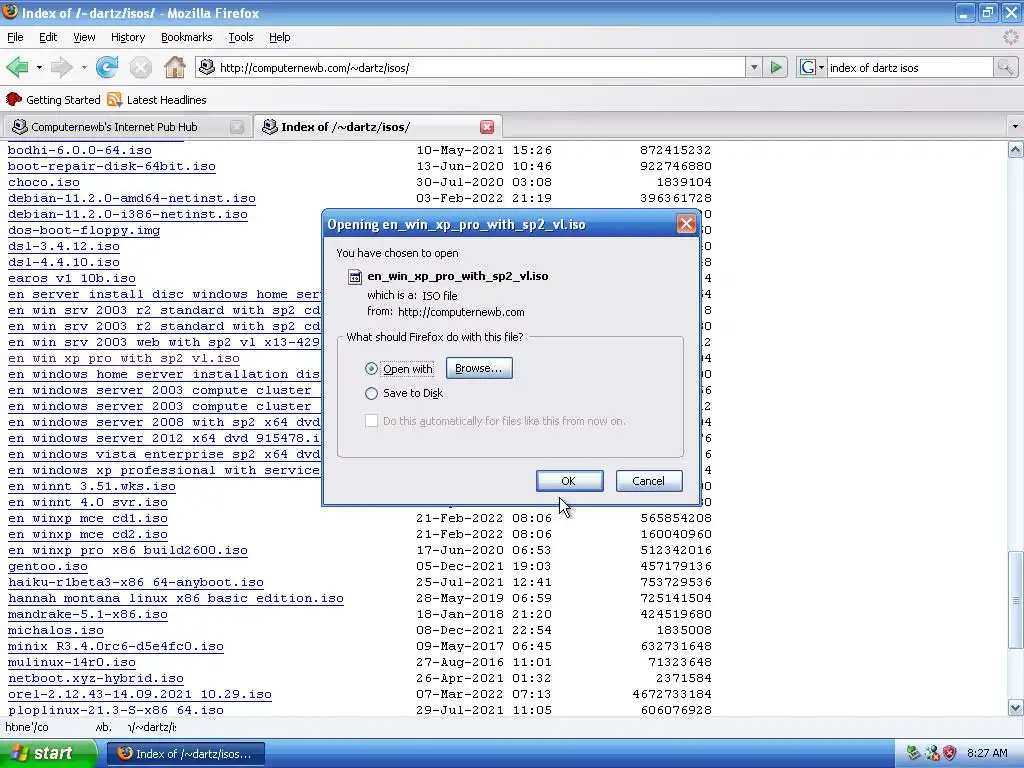
Task: Click the Browse... button
Action: coord(479,368)
